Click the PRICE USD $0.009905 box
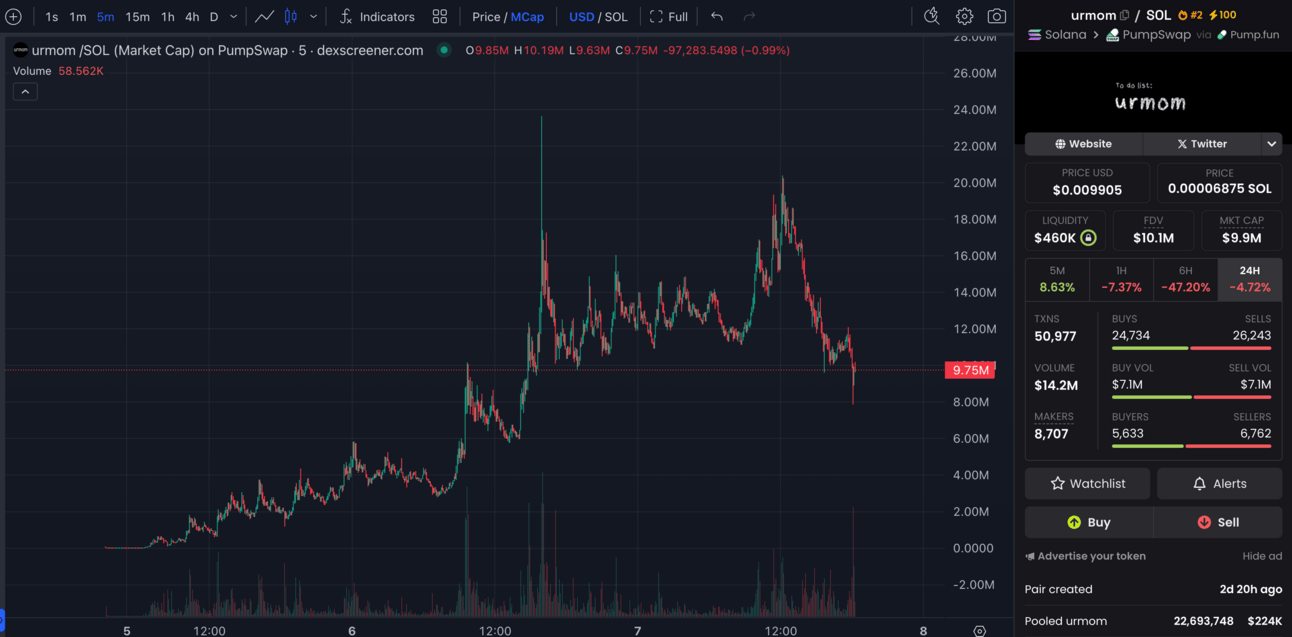This screenshot has height=637, width=1292. (1087, 182)
